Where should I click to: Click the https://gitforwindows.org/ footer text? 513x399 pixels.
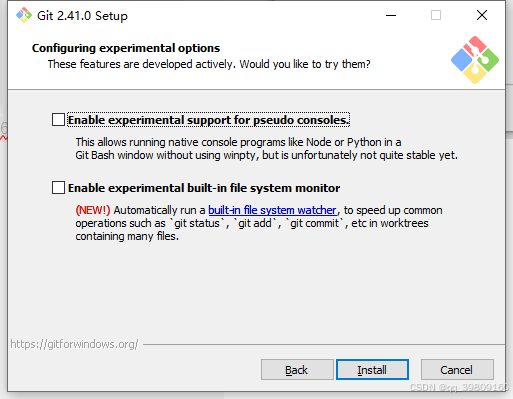point(74,344)
